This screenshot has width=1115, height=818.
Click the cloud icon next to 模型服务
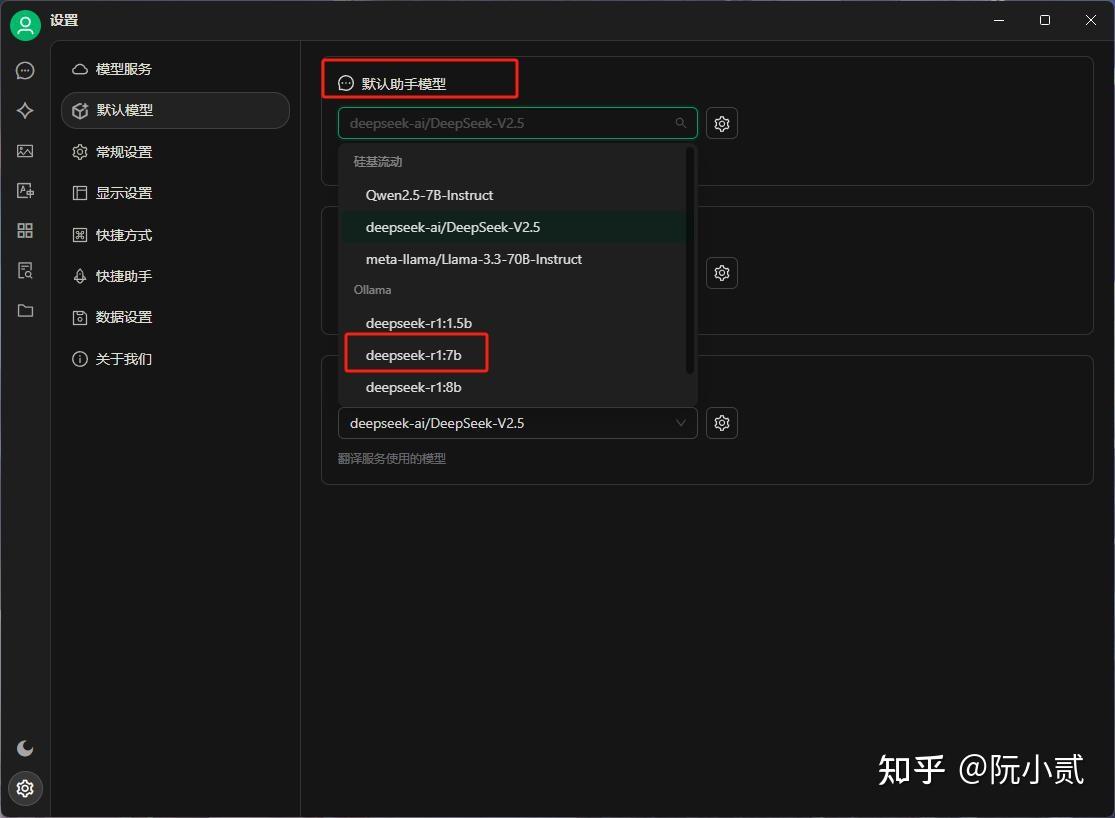tap(80, 69)
